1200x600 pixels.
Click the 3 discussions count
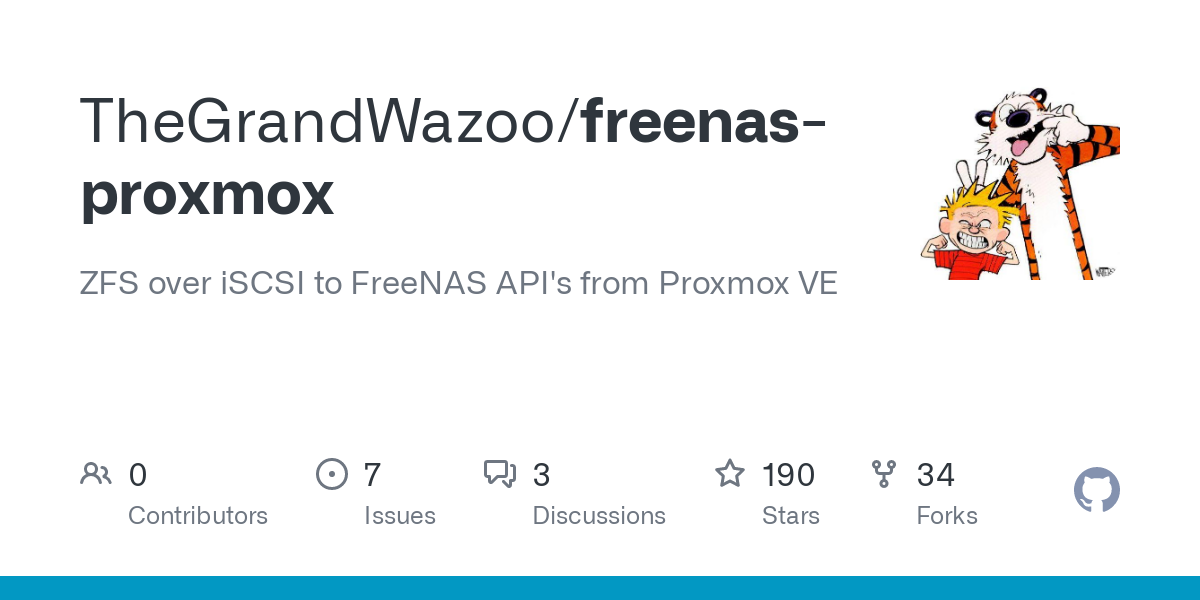541,475
